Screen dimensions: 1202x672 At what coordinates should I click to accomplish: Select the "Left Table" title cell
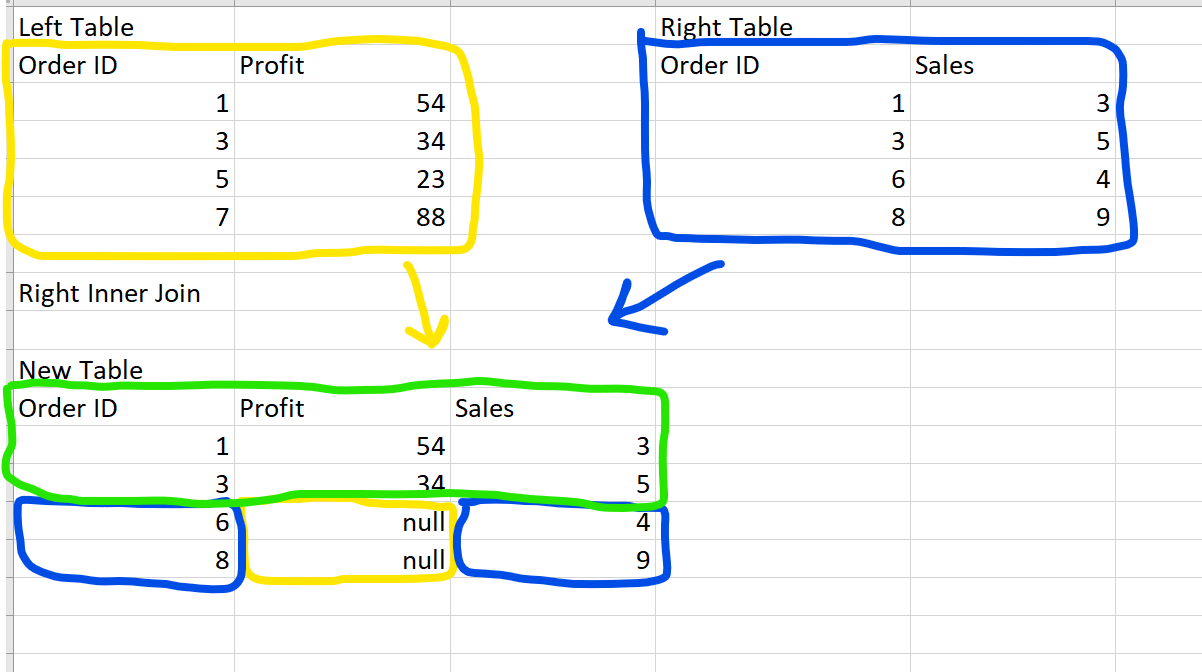(76, 27)
